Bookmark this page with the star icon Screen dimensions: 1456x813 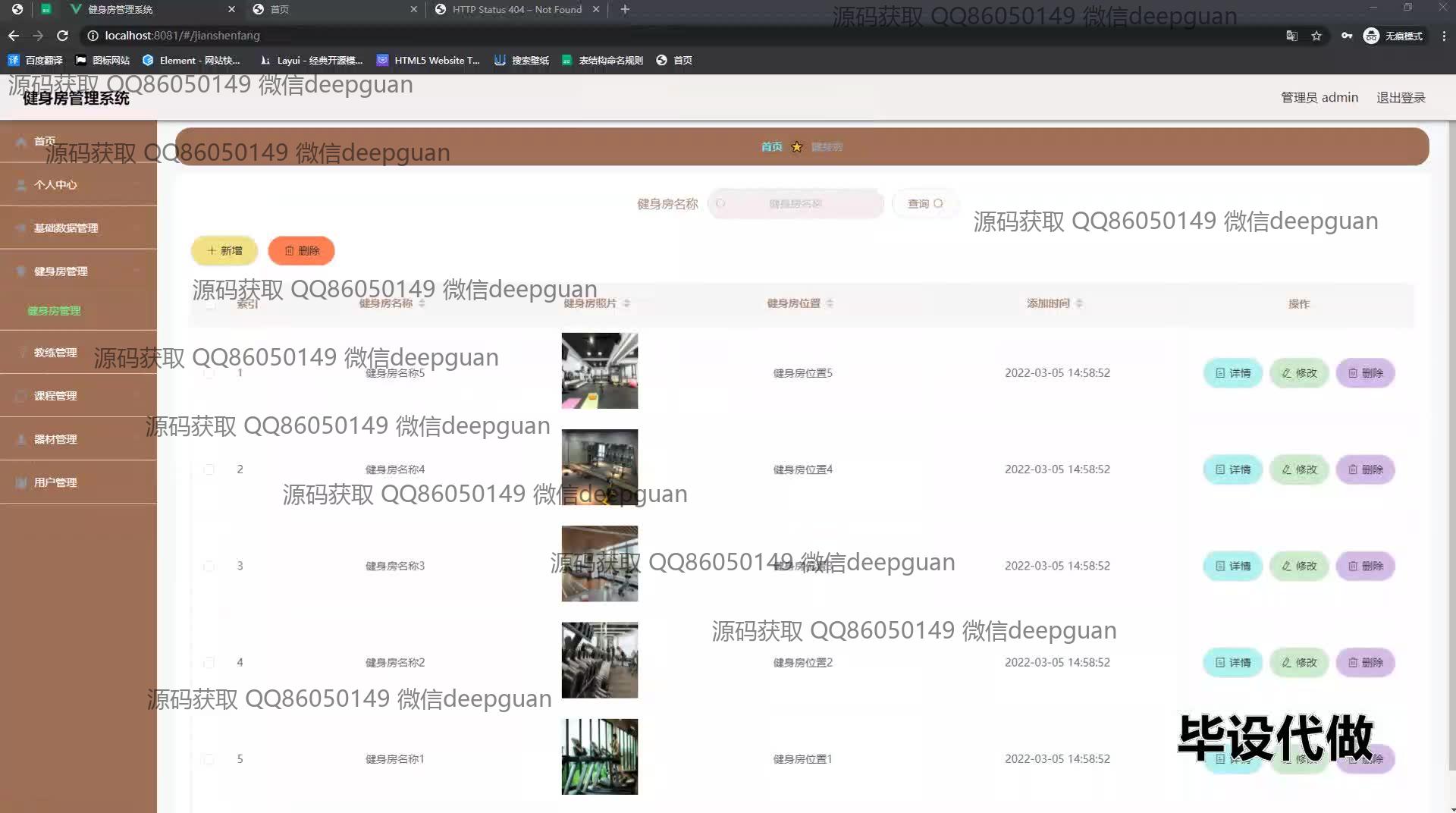1316,36
